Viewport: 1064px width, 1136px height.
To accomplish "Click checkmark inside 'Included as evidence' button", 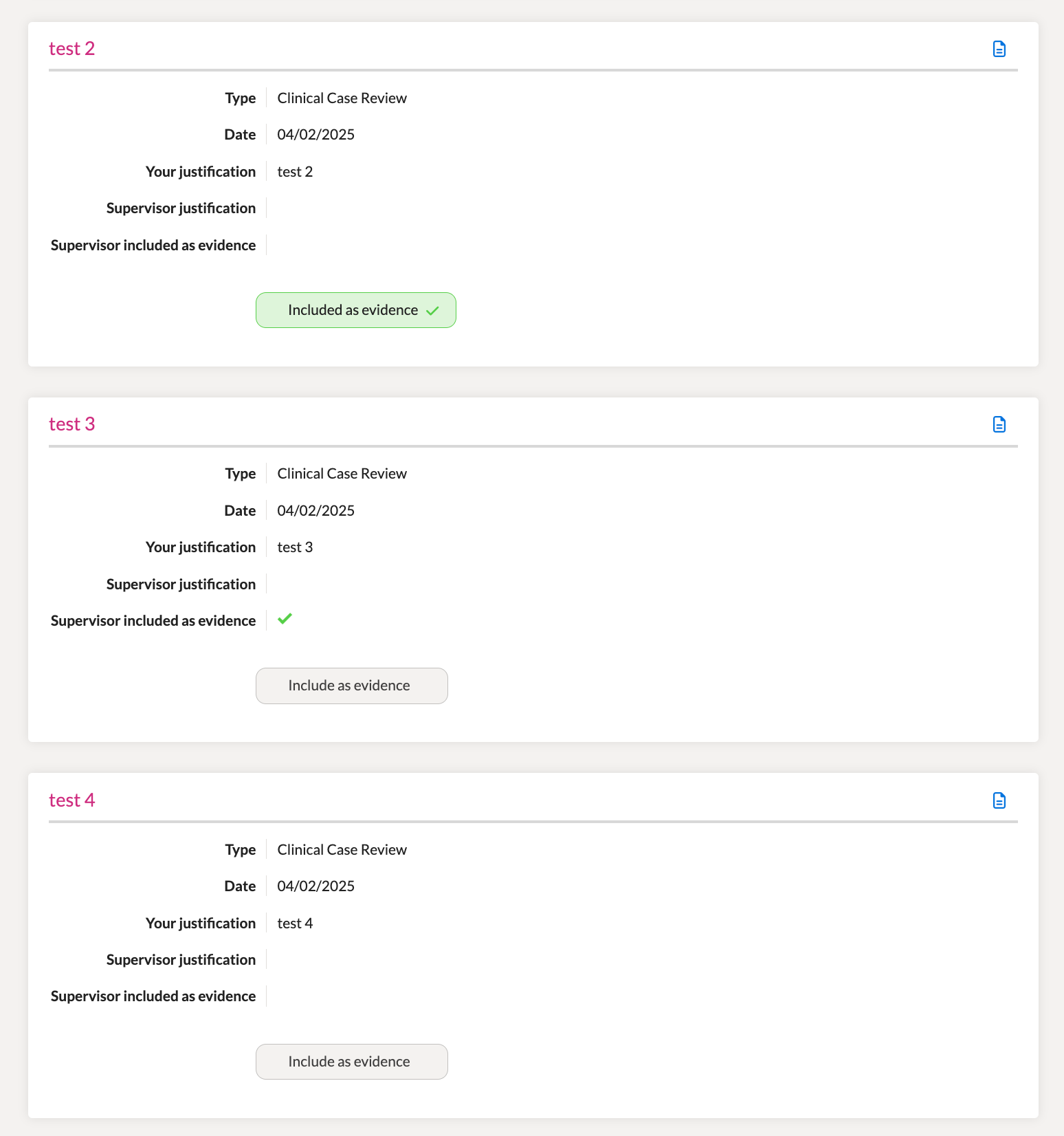I will (x=432, y=311).
